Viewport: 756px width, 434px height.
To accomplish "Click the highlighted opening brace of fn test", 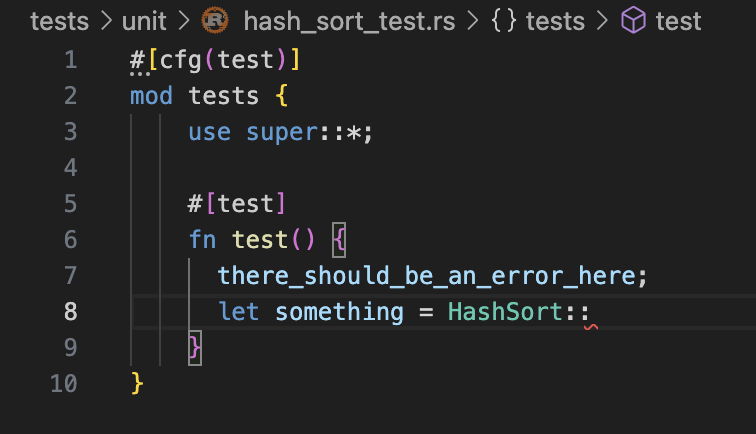I will click(339, 240).
